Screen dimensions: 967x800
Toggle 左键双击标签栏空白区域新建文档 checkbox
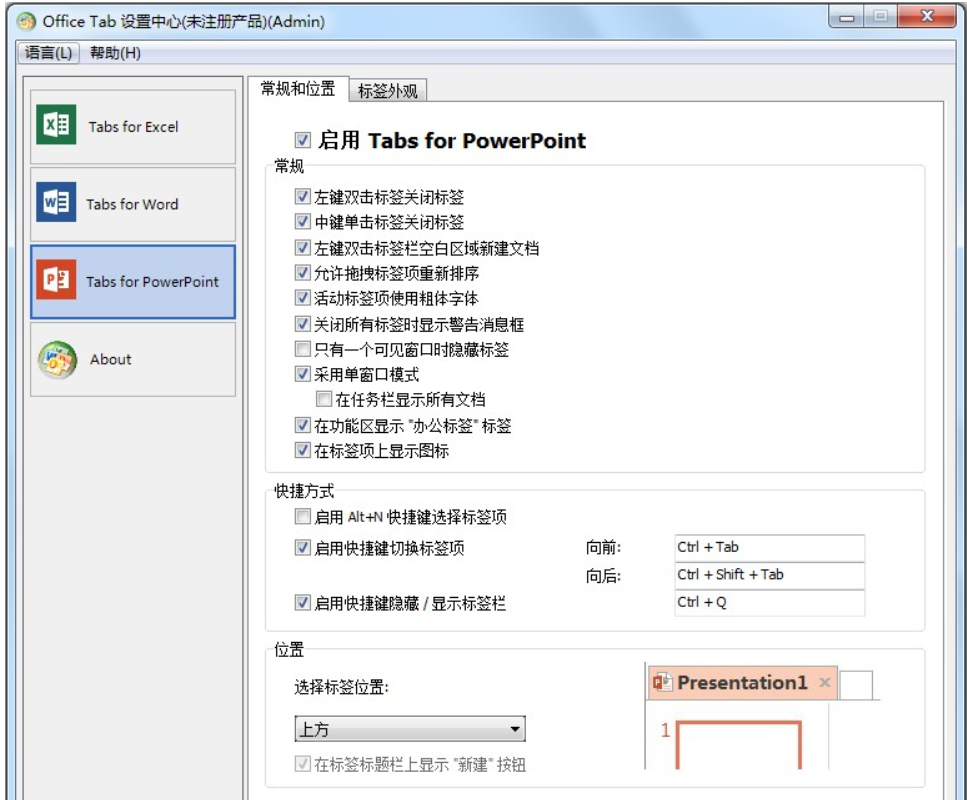[302, 248]
